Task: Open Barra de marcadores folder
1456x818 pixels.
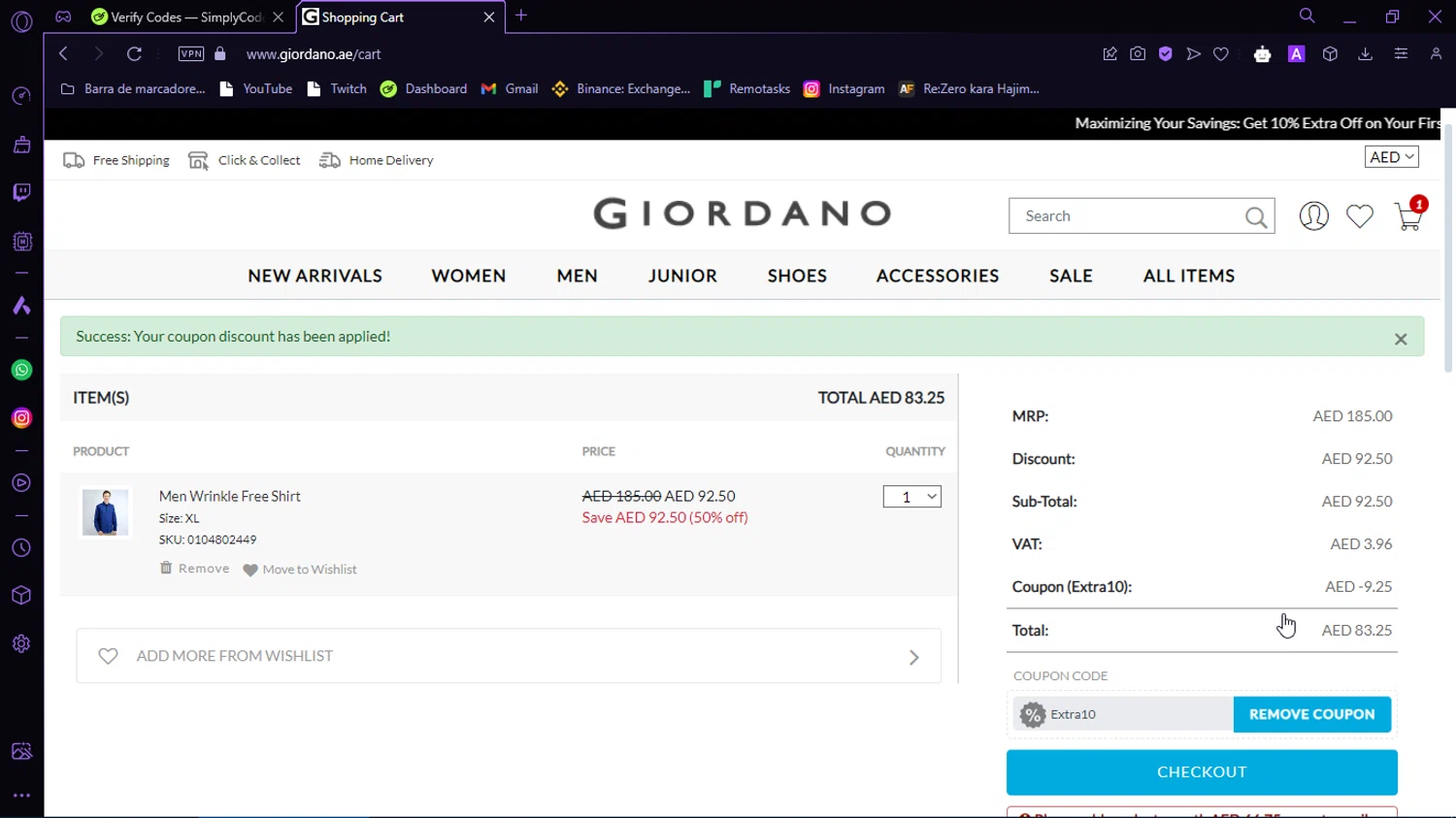Action: click(133, 88)
